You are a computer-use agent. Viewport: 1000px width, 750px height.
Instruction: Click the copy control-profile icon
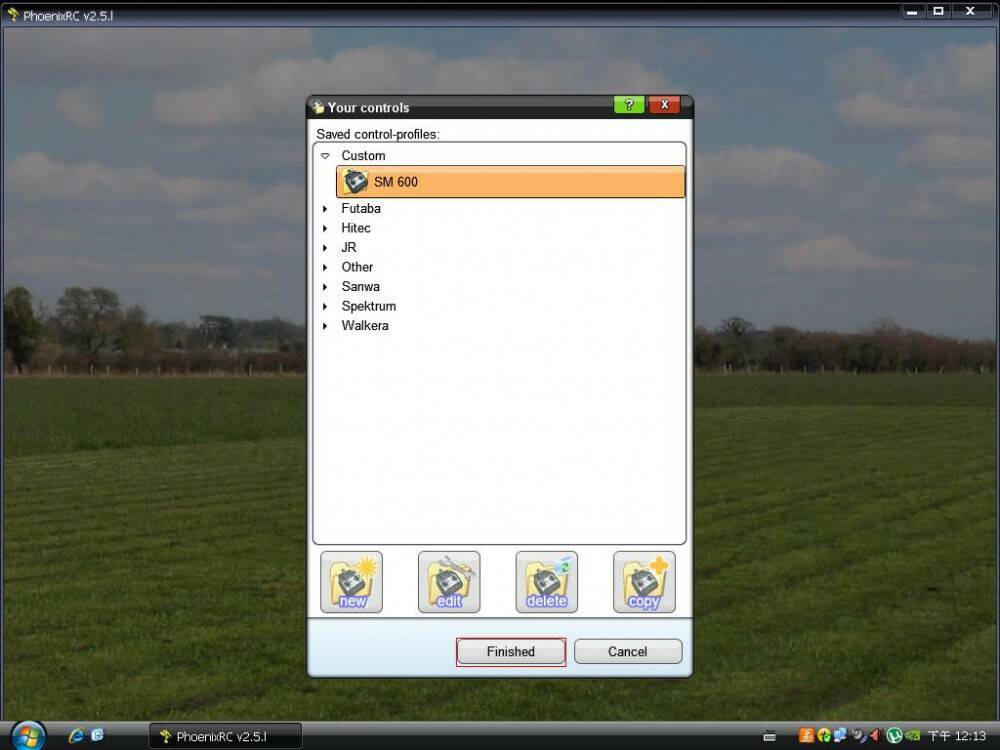pos(644,582)
